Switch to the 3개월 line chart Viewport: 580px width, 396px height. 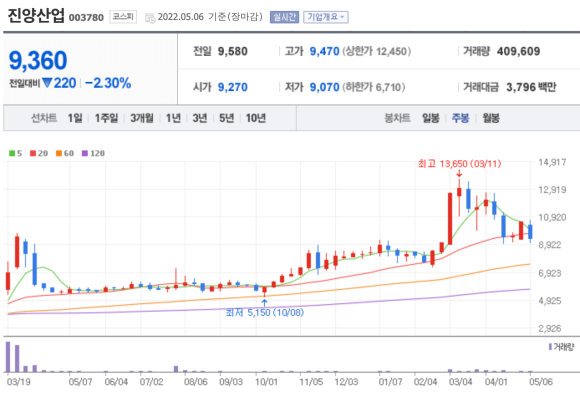tap(142, 118)
